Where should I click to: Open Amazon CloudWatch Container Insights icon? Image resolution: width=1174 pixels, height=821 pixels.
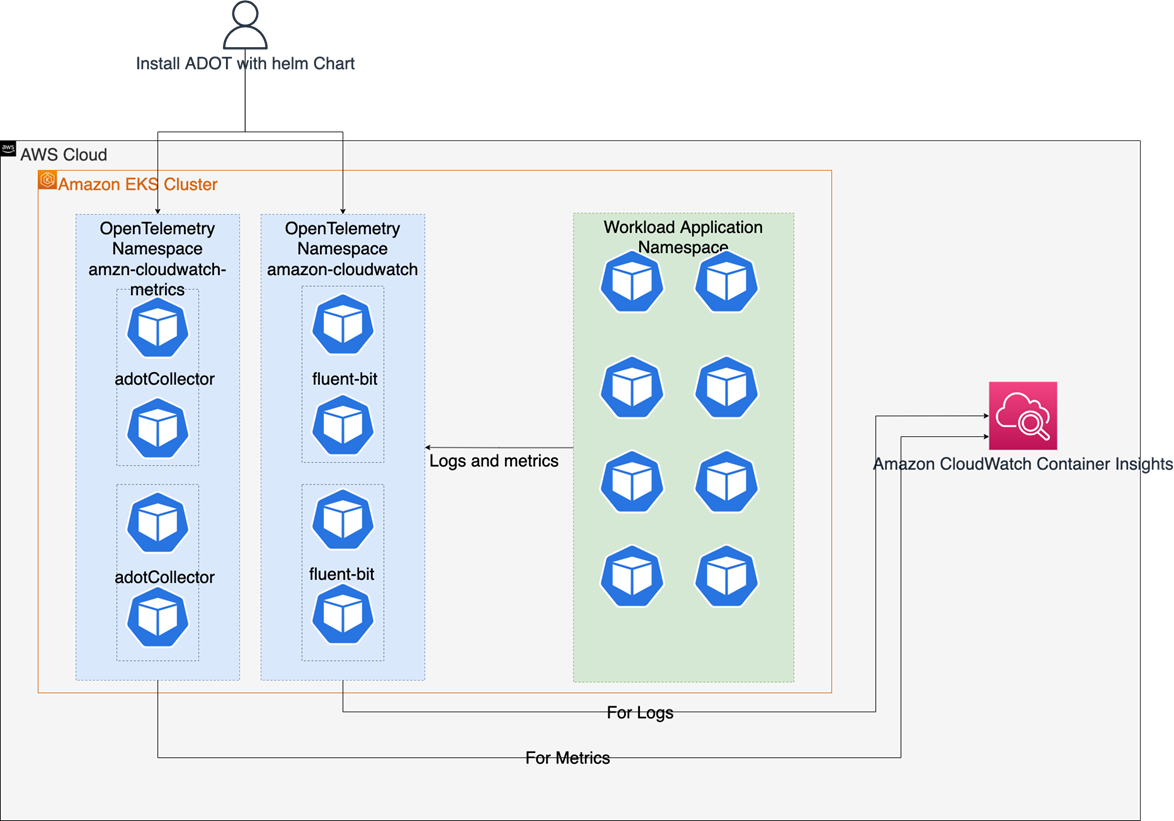pyautogui.click(x=1021, y=415)
